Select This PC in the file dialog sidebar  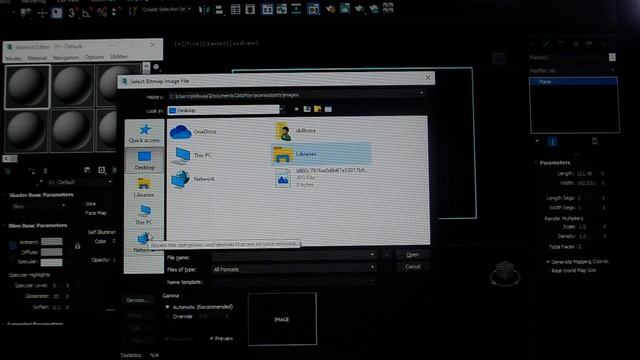[x=144, y=215]
